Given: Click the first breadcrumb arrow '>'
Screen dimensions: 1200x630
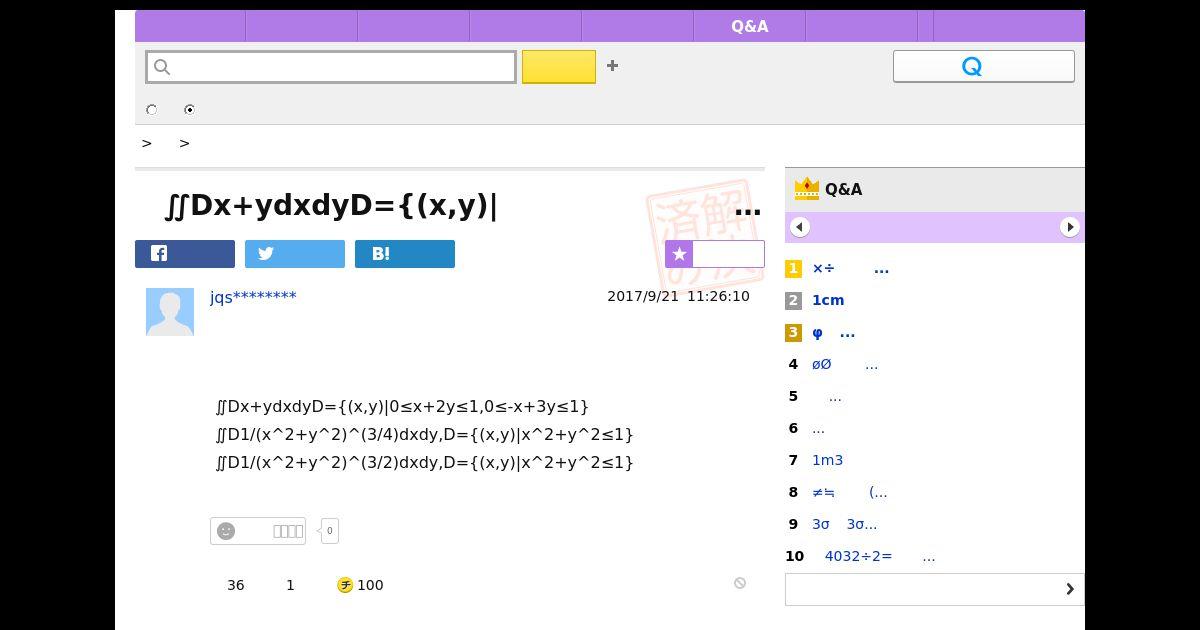Looking at the screenshot, I should pyautogui.click(x=147, y=144).
